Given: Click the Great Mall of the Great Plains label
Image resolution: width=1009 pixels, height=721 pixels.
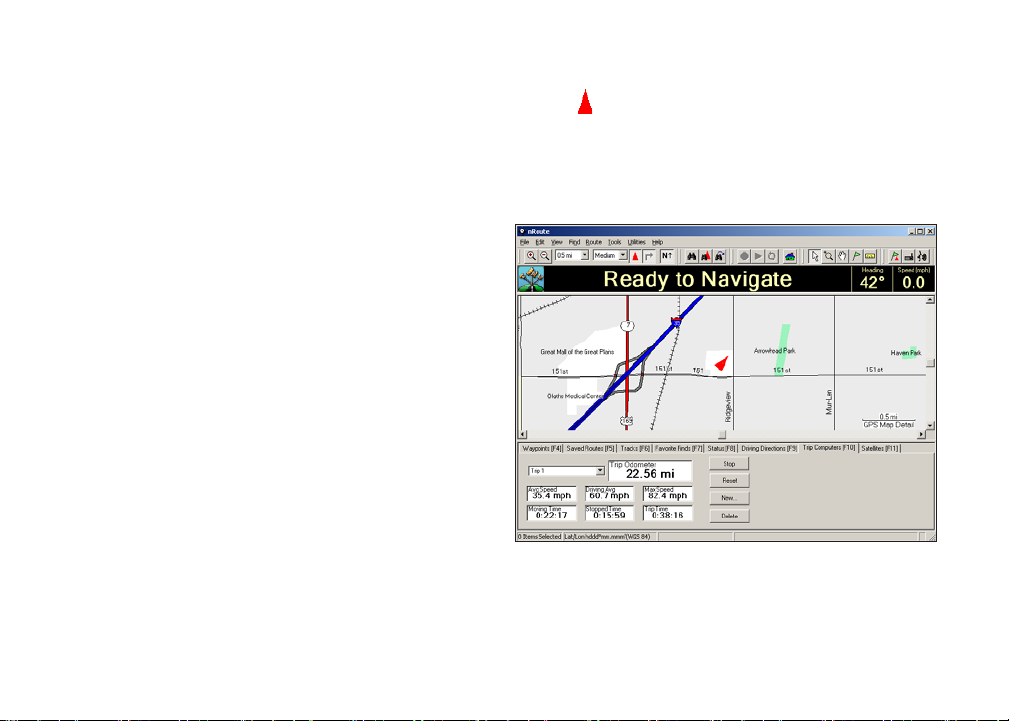Looking at the screenshot, I should click(577, 352).
